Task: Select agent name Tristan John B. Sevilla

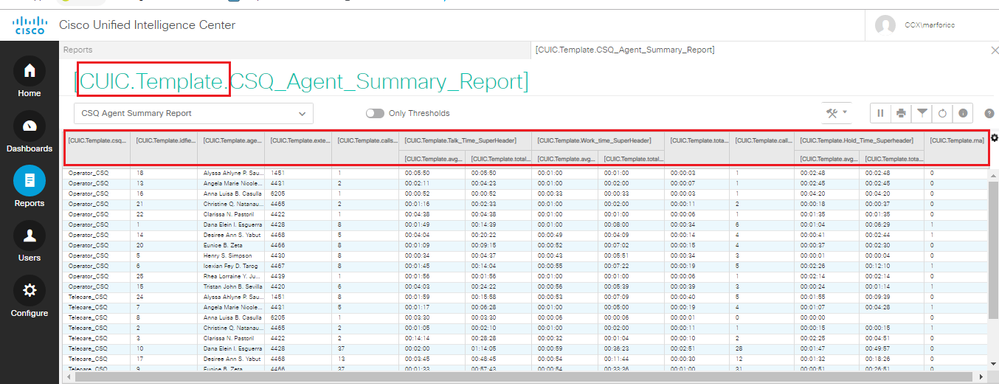Action: [x=233, y=287]
